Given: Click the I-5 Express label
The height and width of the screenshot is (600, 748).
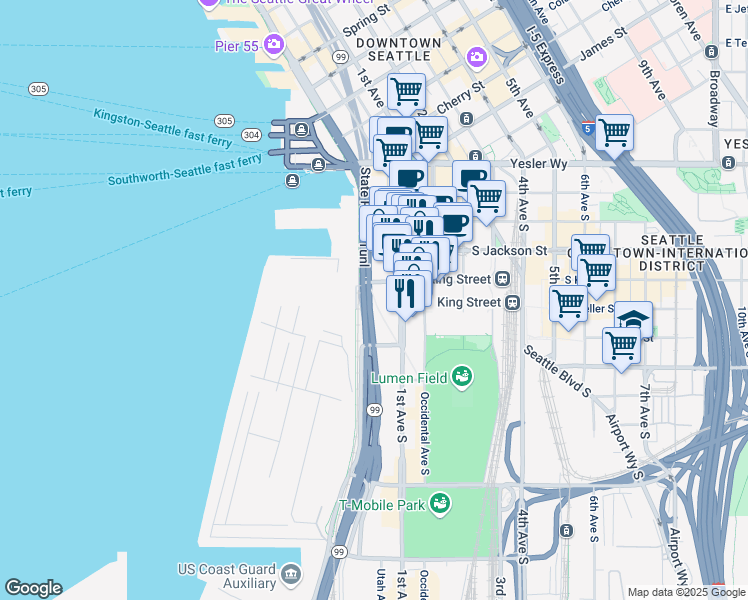Looking at the screenshot, I should (546, 53).
